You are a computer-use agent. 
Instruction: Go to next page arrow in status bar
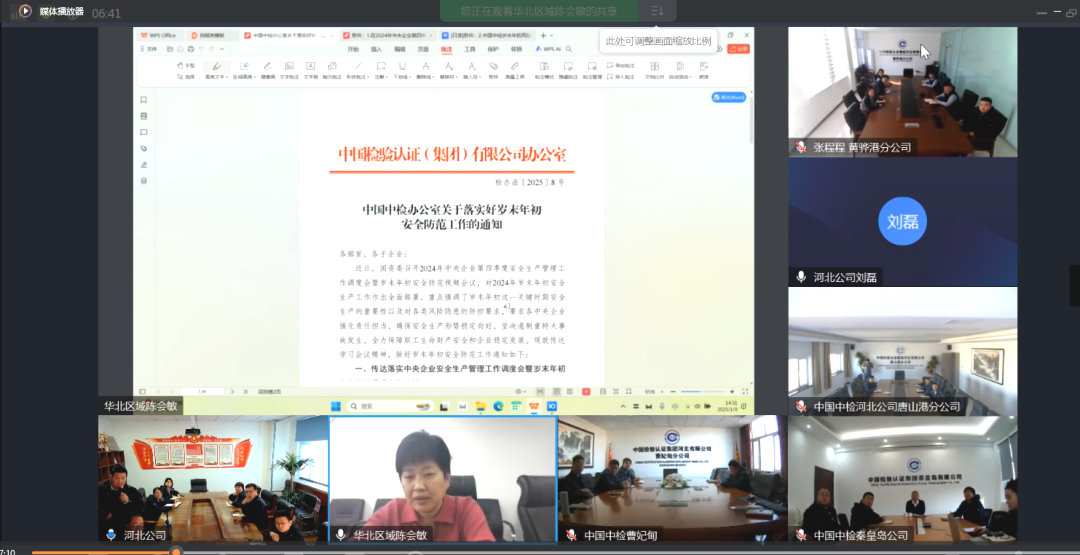(x=232, y=392)
